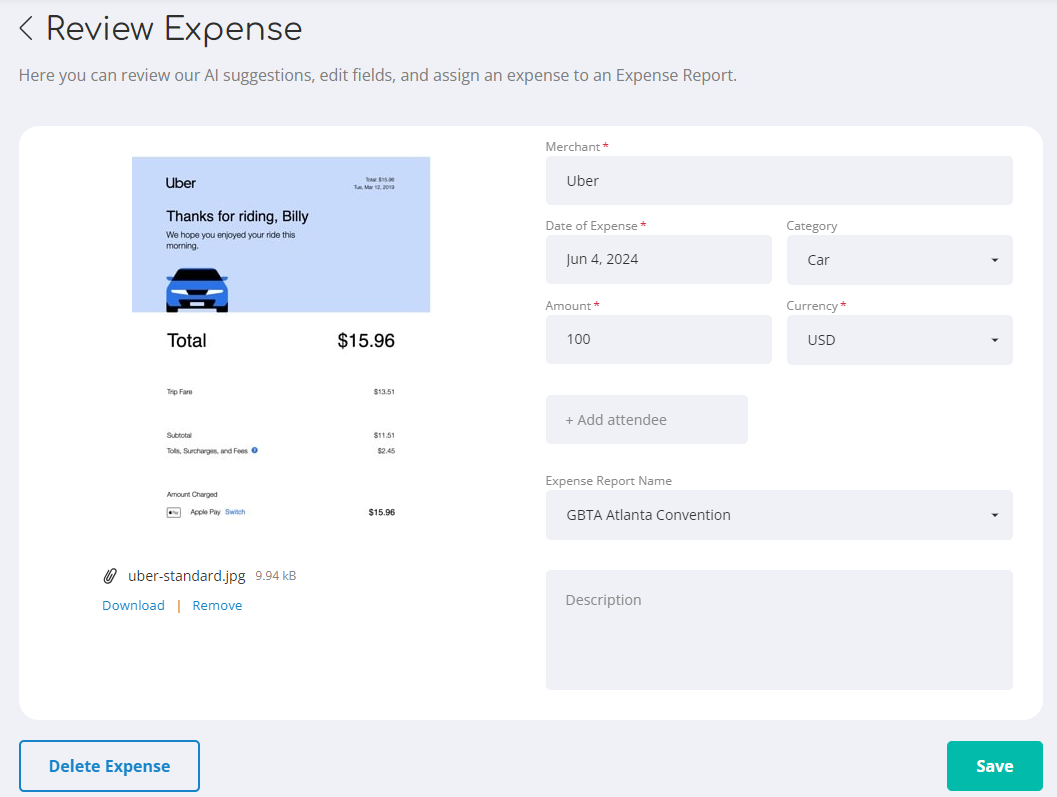Click the paperclip attachment icon

[x=110, y=575]
